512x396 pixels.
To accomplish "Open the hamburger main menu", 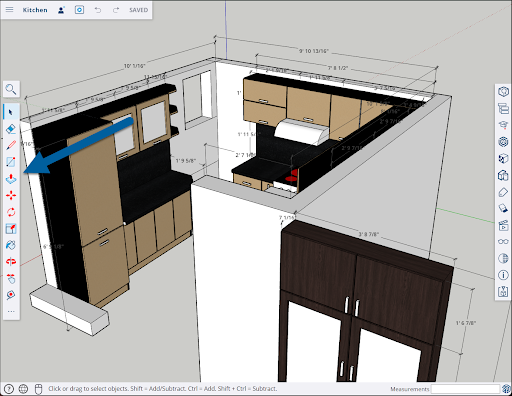I will coord(9,10).
